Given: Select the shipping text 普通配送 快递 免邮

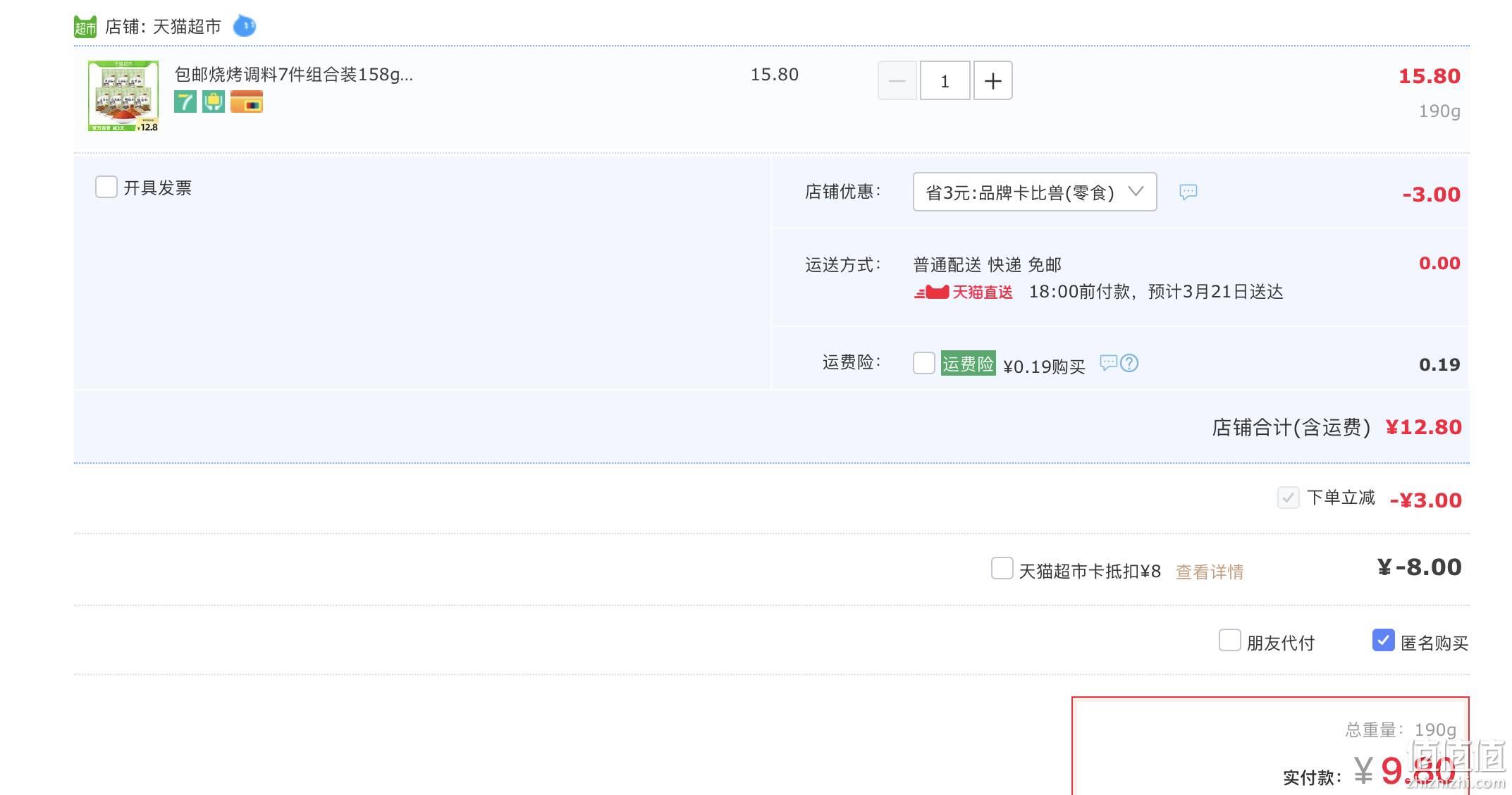Looking at the screenshot, I should click(988, 265).
